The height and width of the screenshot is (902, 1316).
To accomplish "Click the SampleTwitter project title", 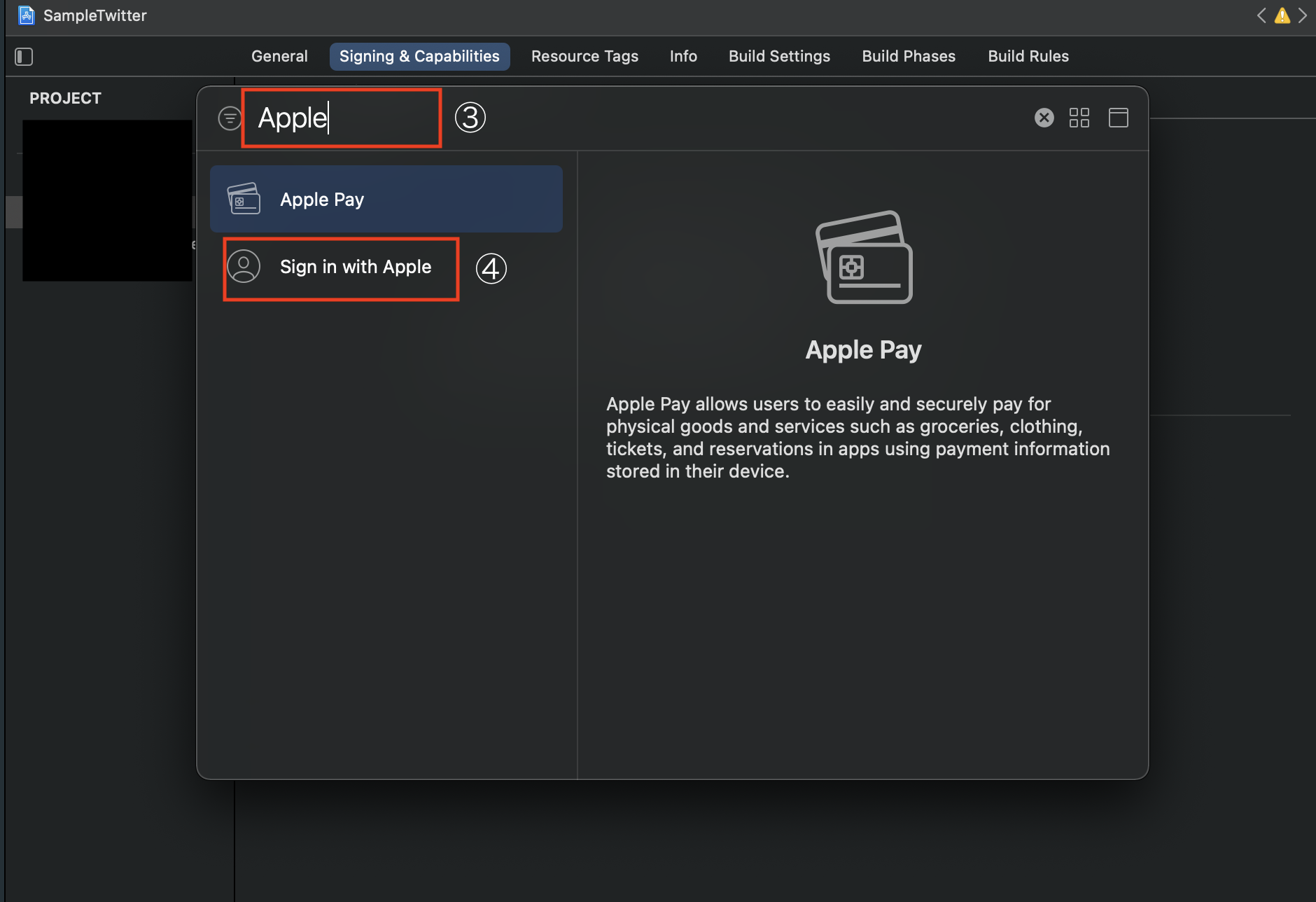I will [x=95, y=15].
